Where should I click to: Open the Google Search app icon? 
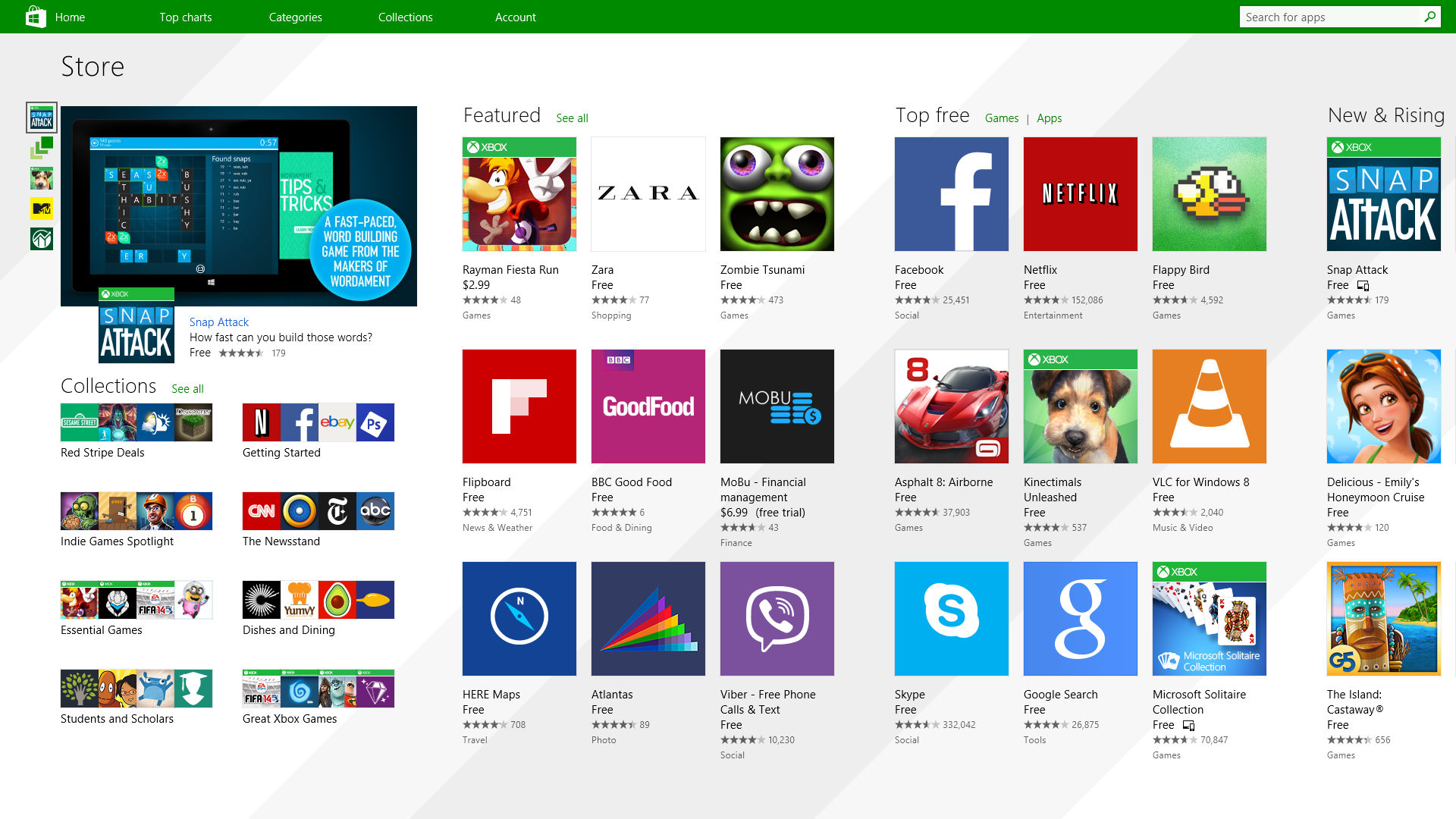tap(1080, 618)
